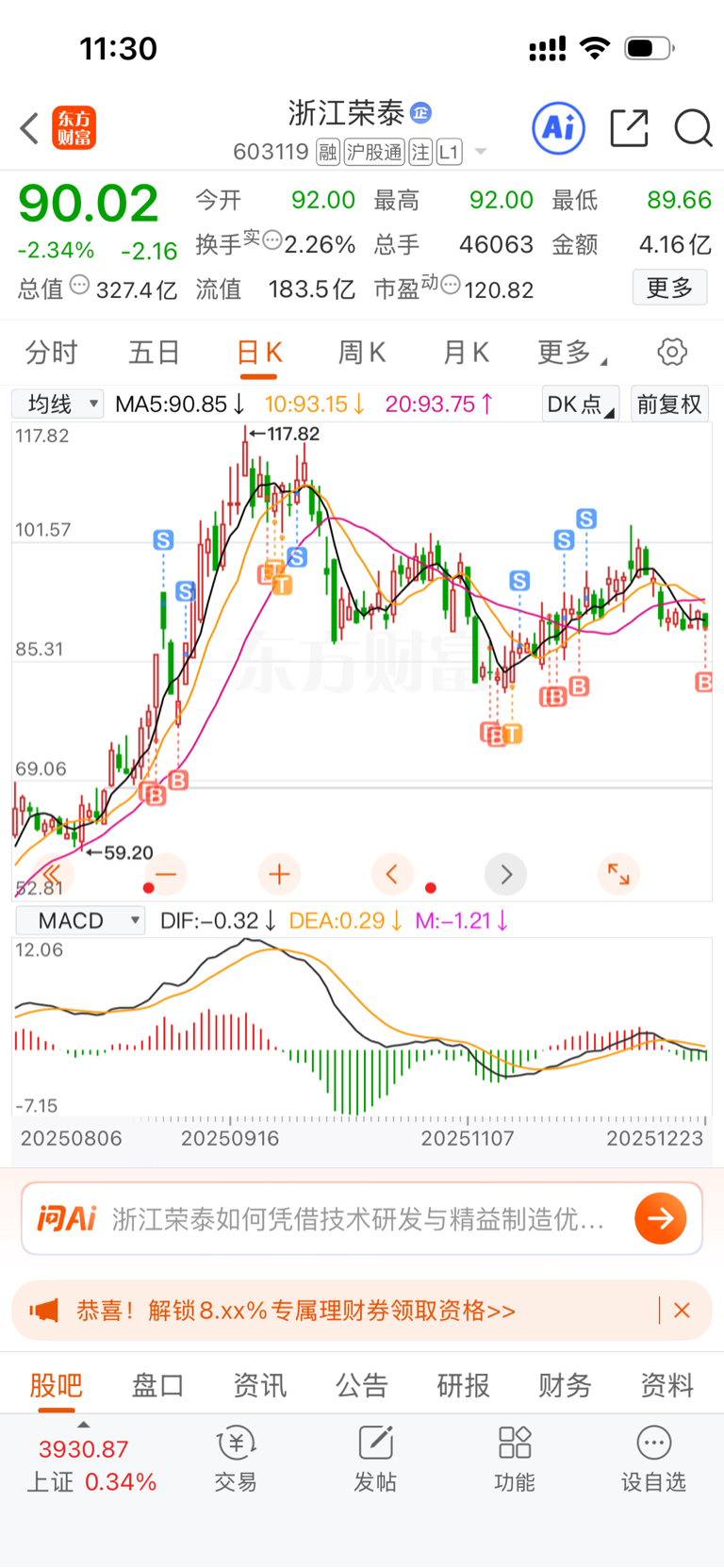
Task: Open the 功能 functions icon
Action: pos(515,1459)
